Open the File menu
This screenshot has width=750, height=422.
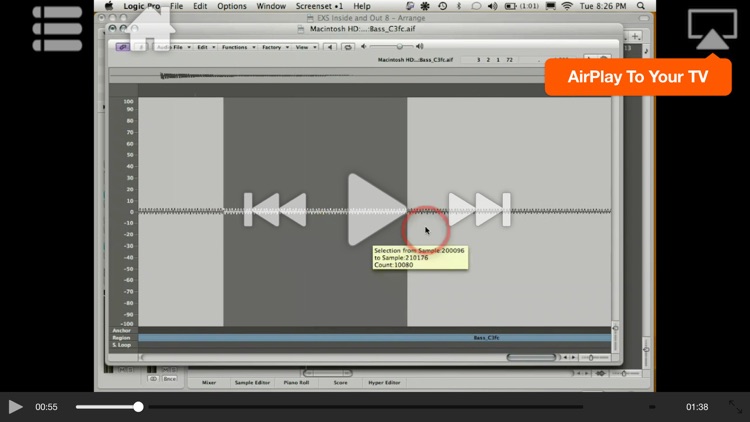(176, 6)
